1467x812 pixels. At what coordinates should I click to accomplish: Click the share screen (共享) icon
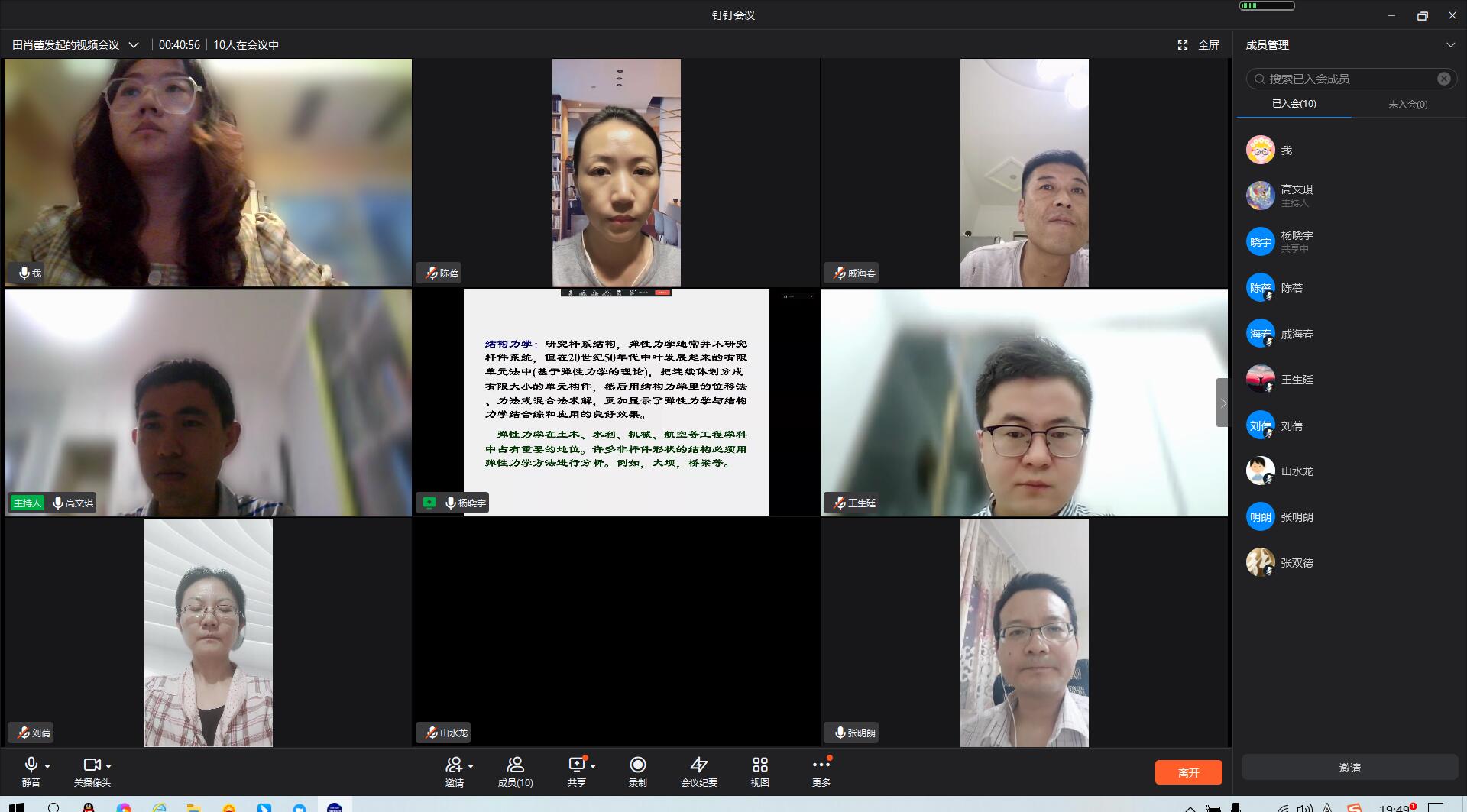[x=576, y=765]
